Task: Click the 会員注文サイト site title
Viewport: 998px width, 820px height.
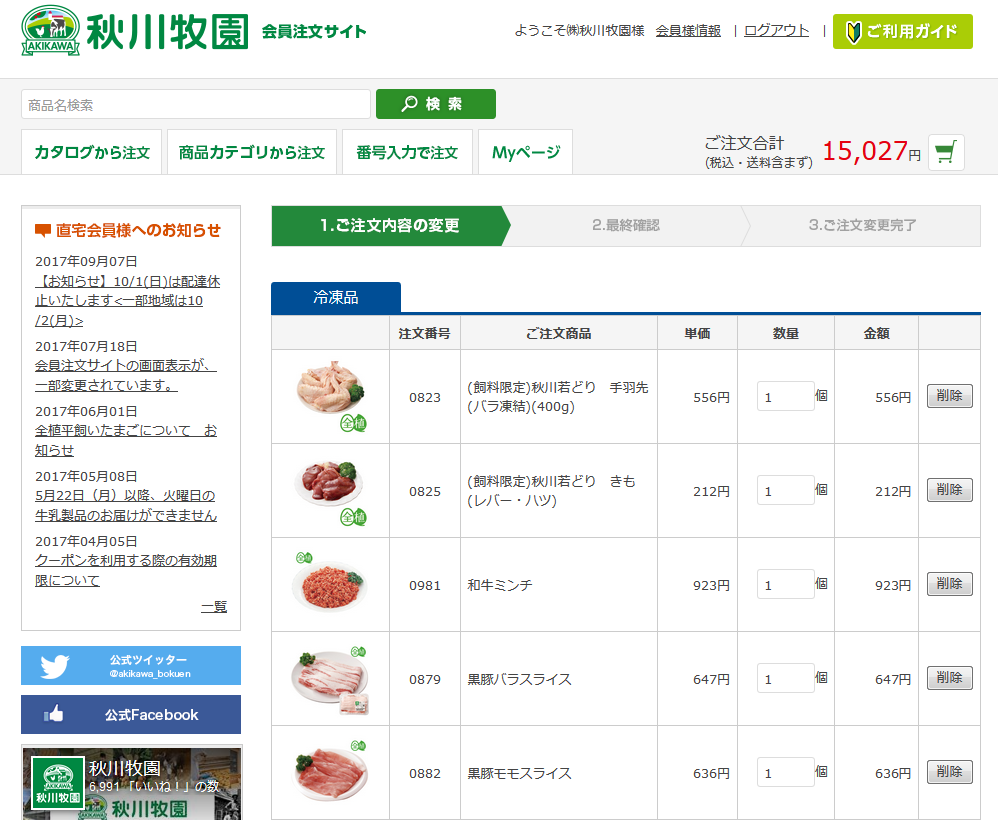Action: pos(314,31)
